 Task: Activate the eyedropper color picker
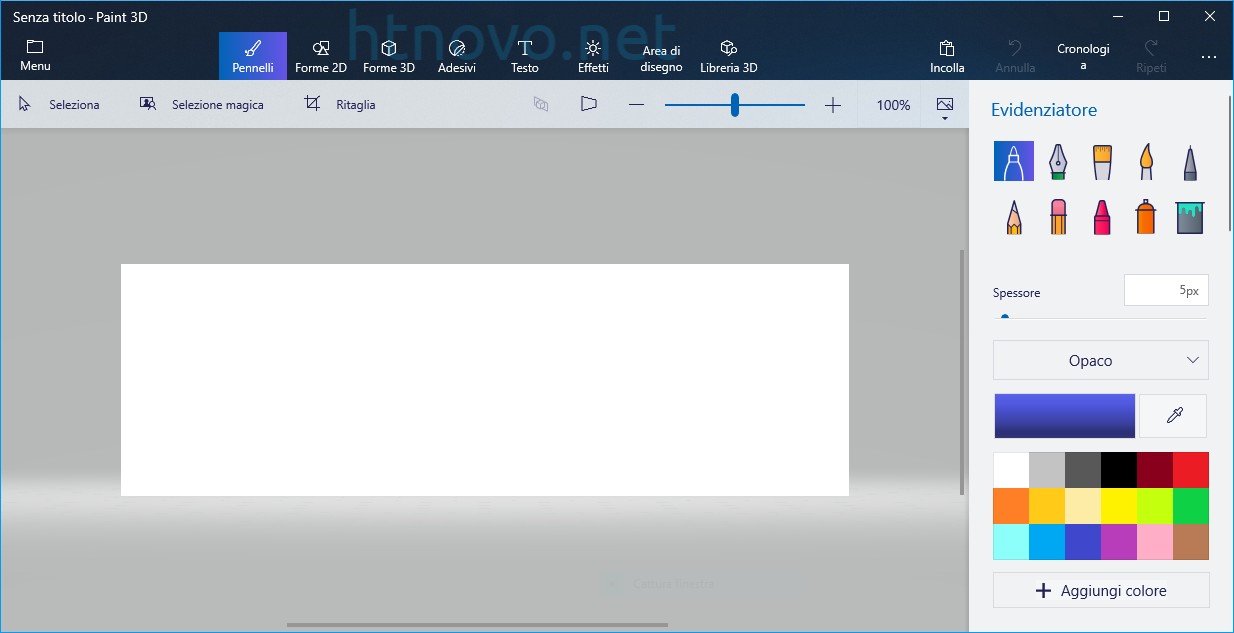coord(1172,415)
